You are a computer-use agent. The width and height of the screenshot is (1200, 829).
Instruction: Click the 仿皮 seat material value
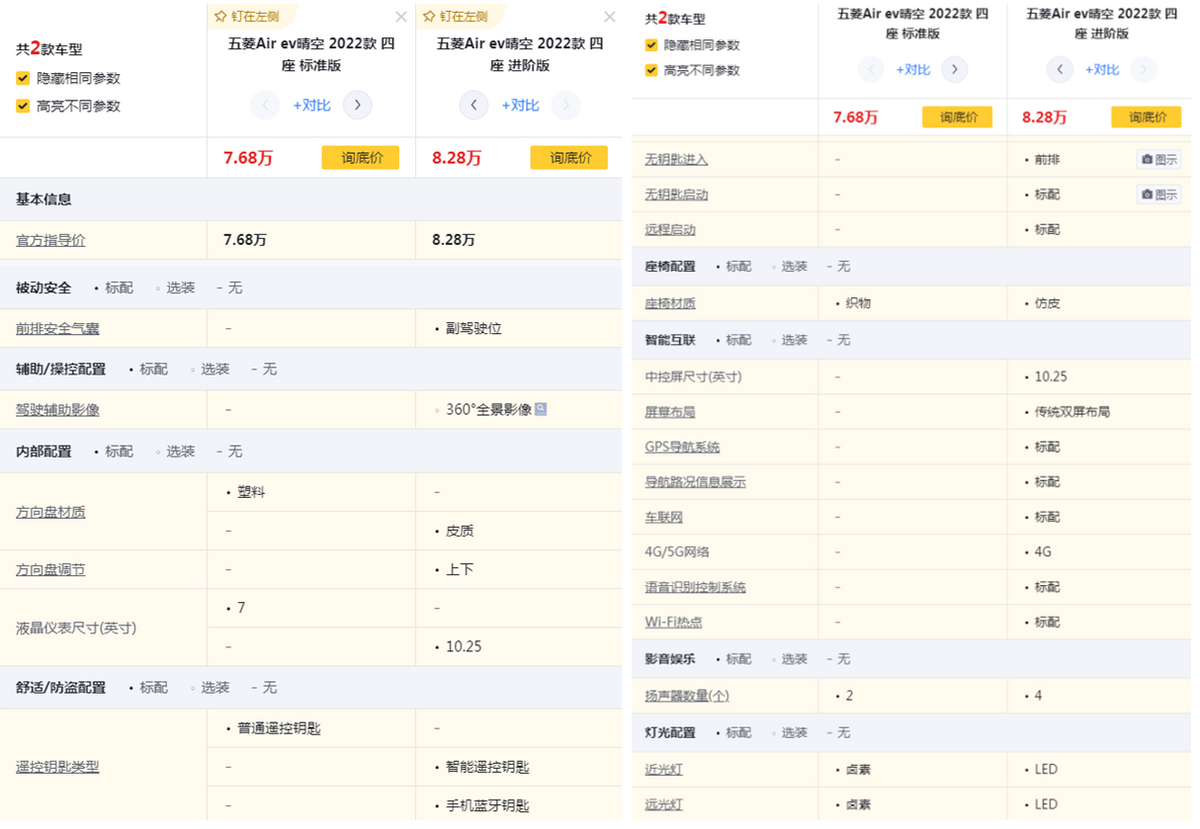coord(1047,303)
